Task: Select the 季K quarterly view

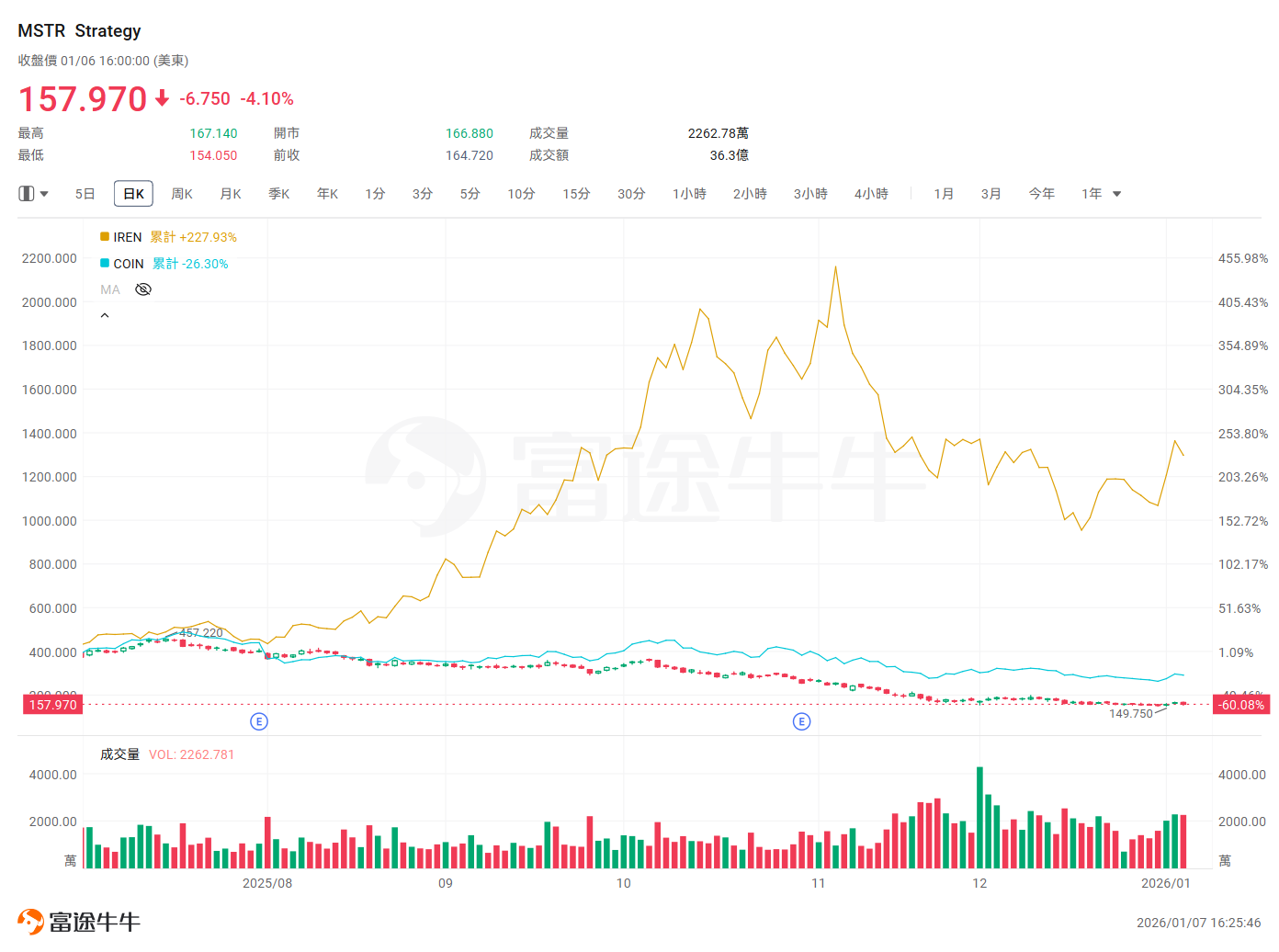Action: (x=278, y=194)
